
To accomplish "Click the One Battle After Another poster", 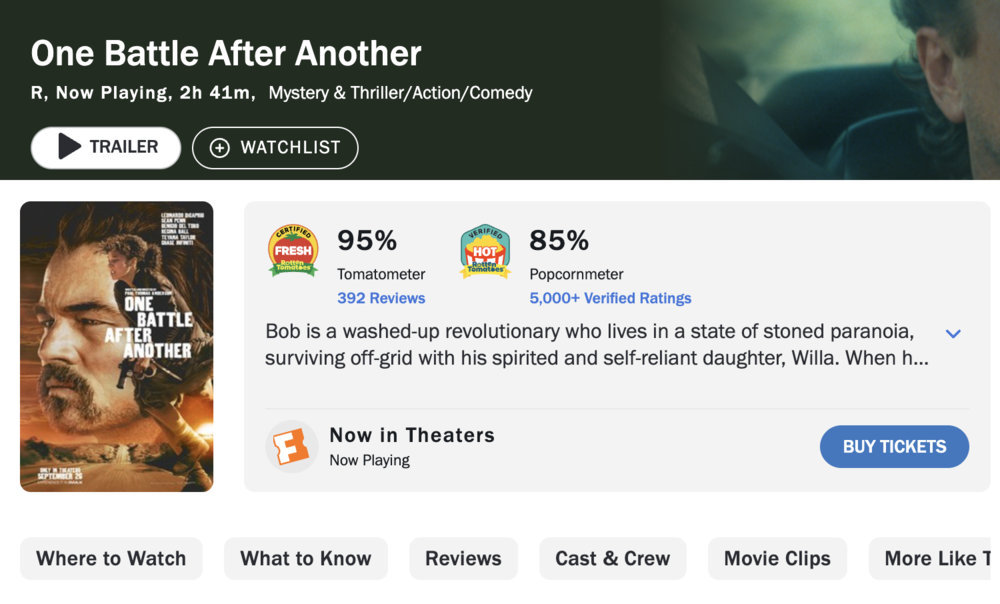I will [x=116, y=346].
